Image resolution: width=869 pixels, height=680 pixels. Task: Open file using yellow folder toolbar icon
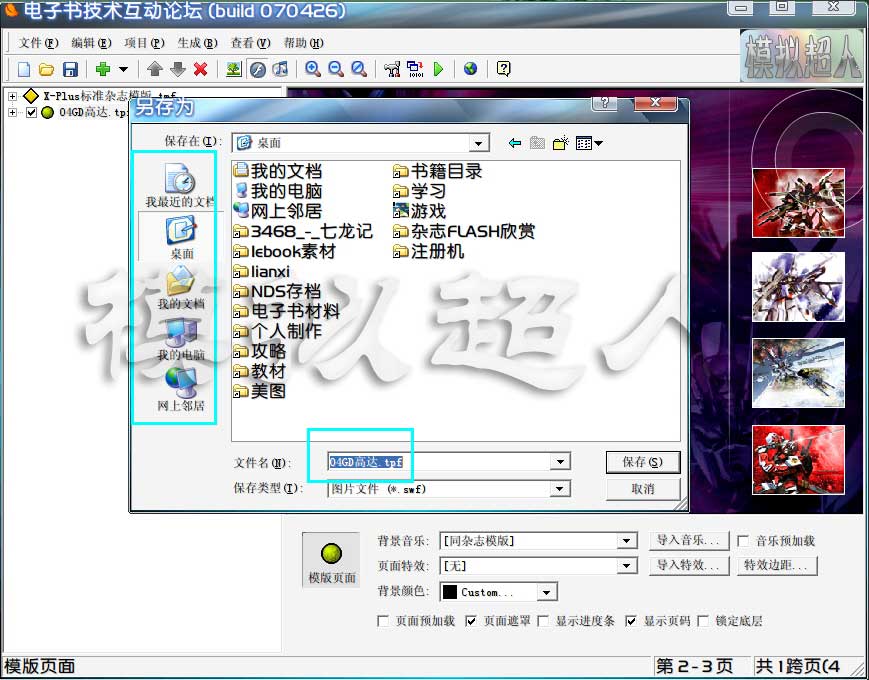point(47,69)
